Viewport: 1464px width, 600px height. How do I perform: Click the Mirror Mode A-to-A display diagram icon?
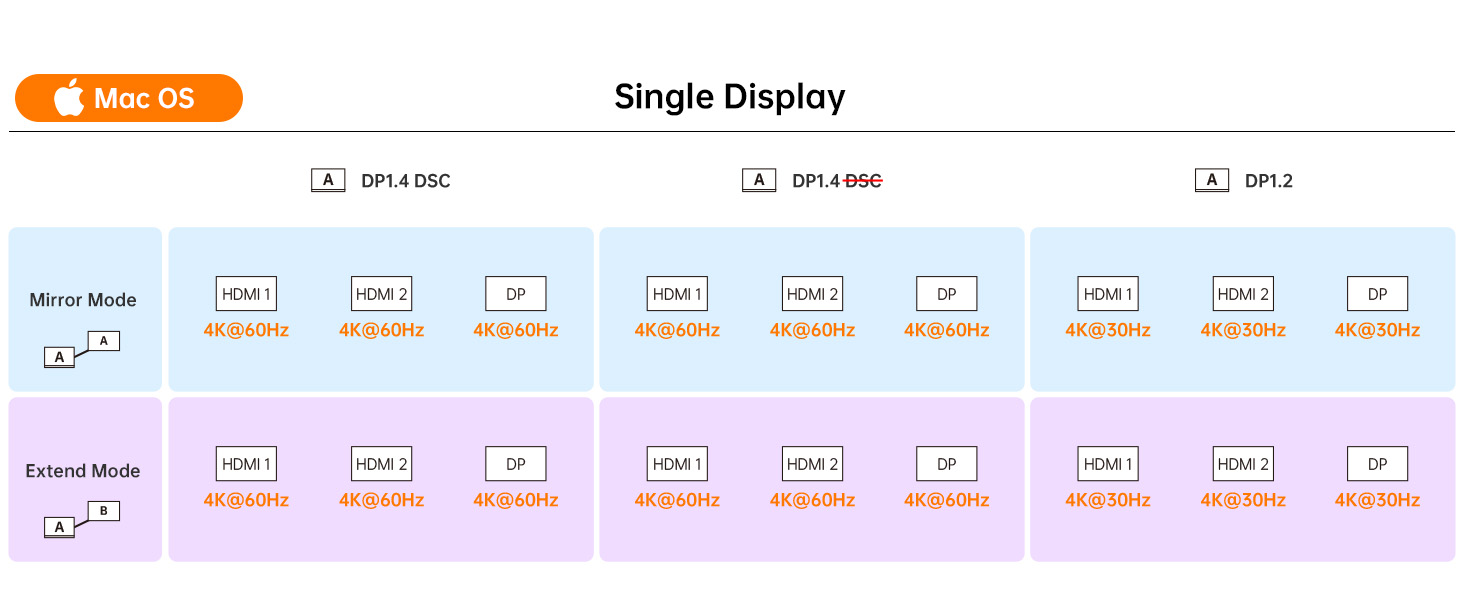tap(82, 349)
